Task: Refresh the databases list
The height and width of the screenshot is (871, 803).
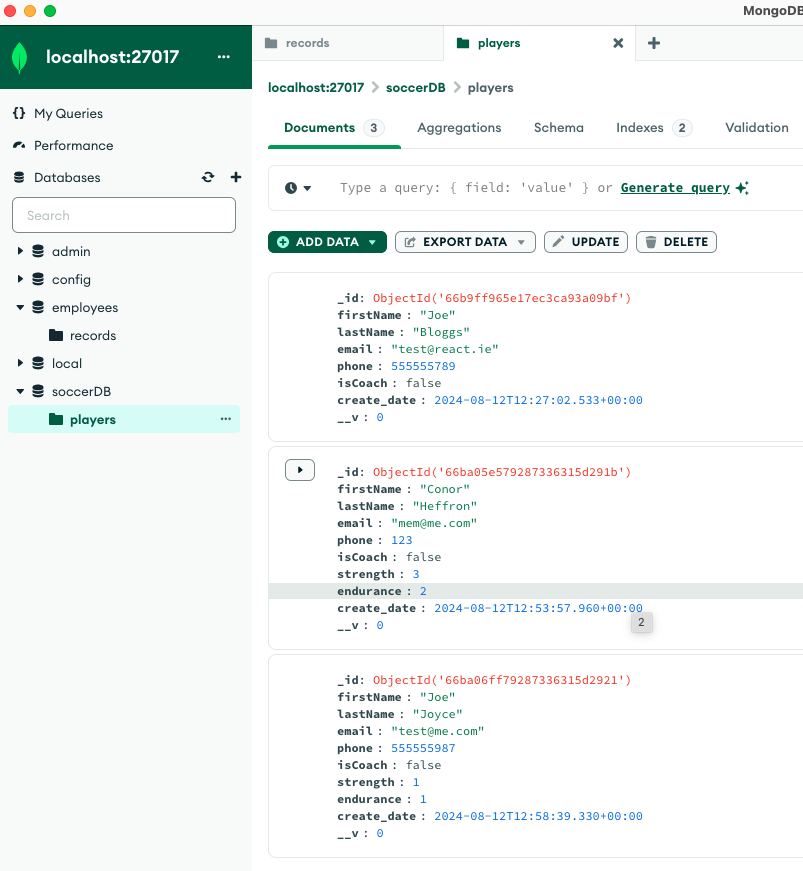Action: pyautogui.click(x=208, y=177)
